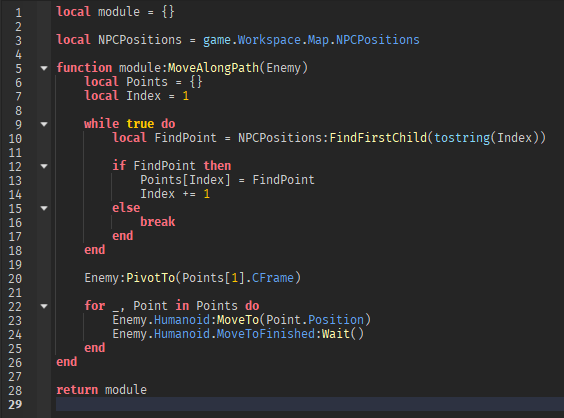Click line number 28 in gutter
This screenshot has width=564, height=418.
[x=15, y=390]
